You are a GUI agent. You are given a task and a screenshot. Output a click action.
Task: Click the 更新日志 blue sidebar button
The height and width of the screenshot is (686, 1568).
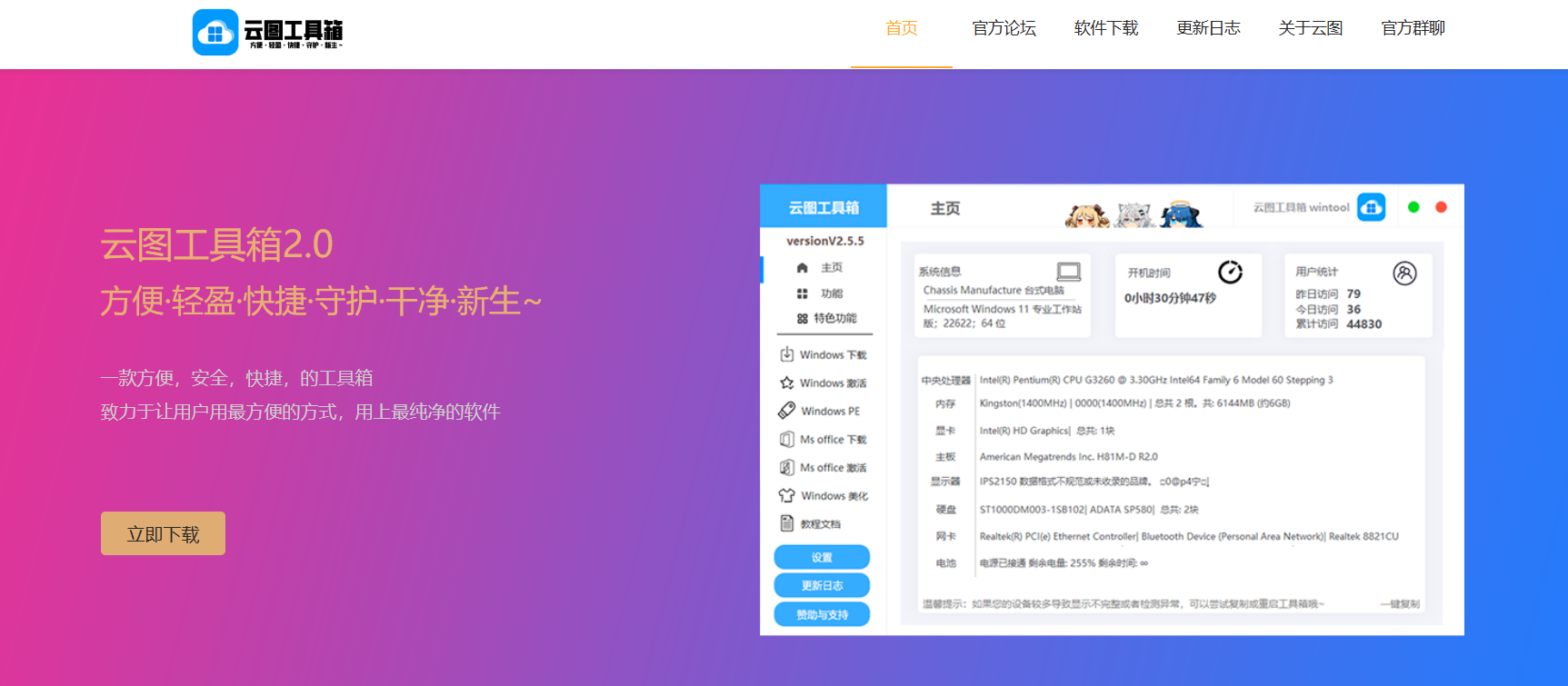pos(822,585)
